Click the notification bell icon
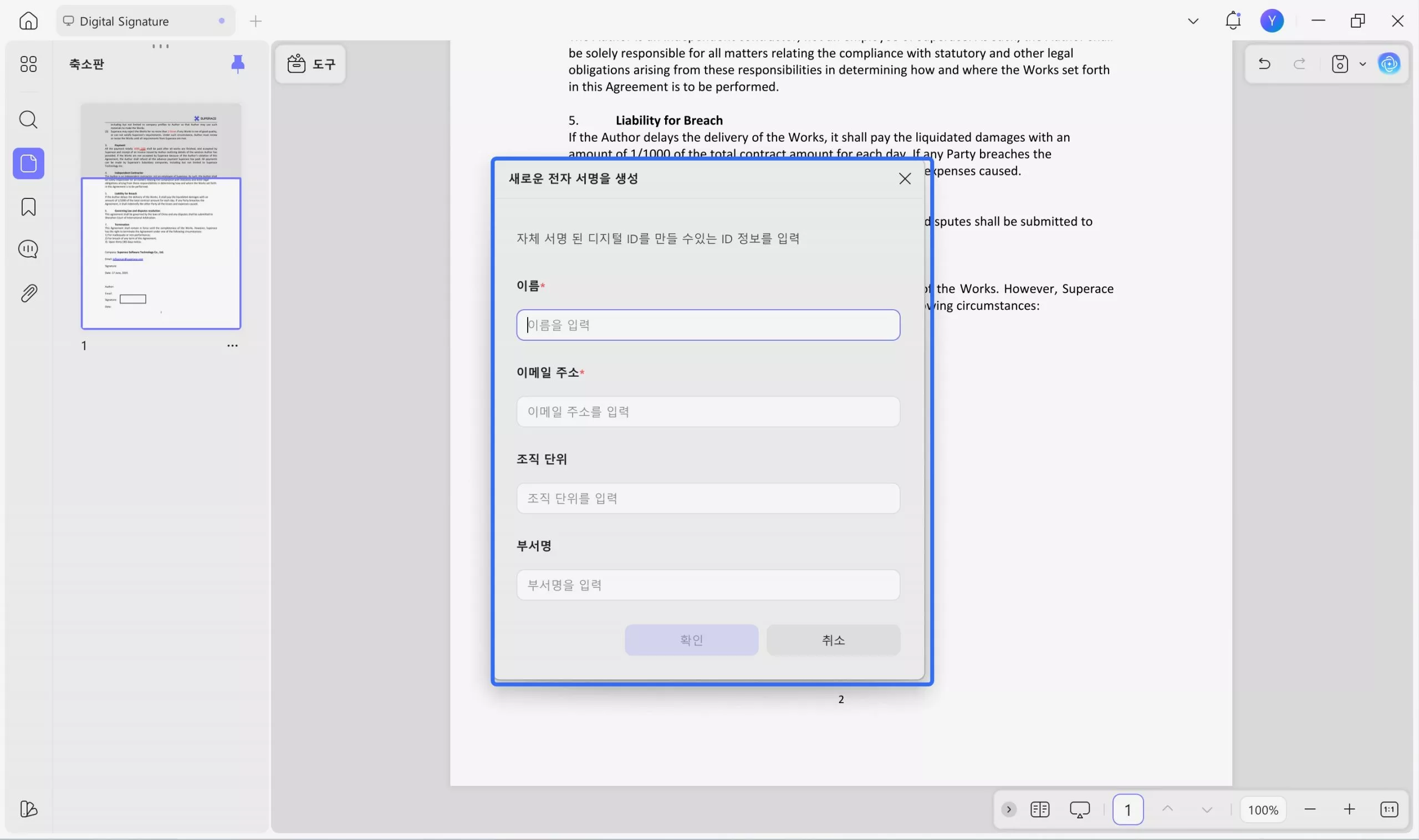The width and height of the screenshot is (1419, 840). click(1233, 21)
